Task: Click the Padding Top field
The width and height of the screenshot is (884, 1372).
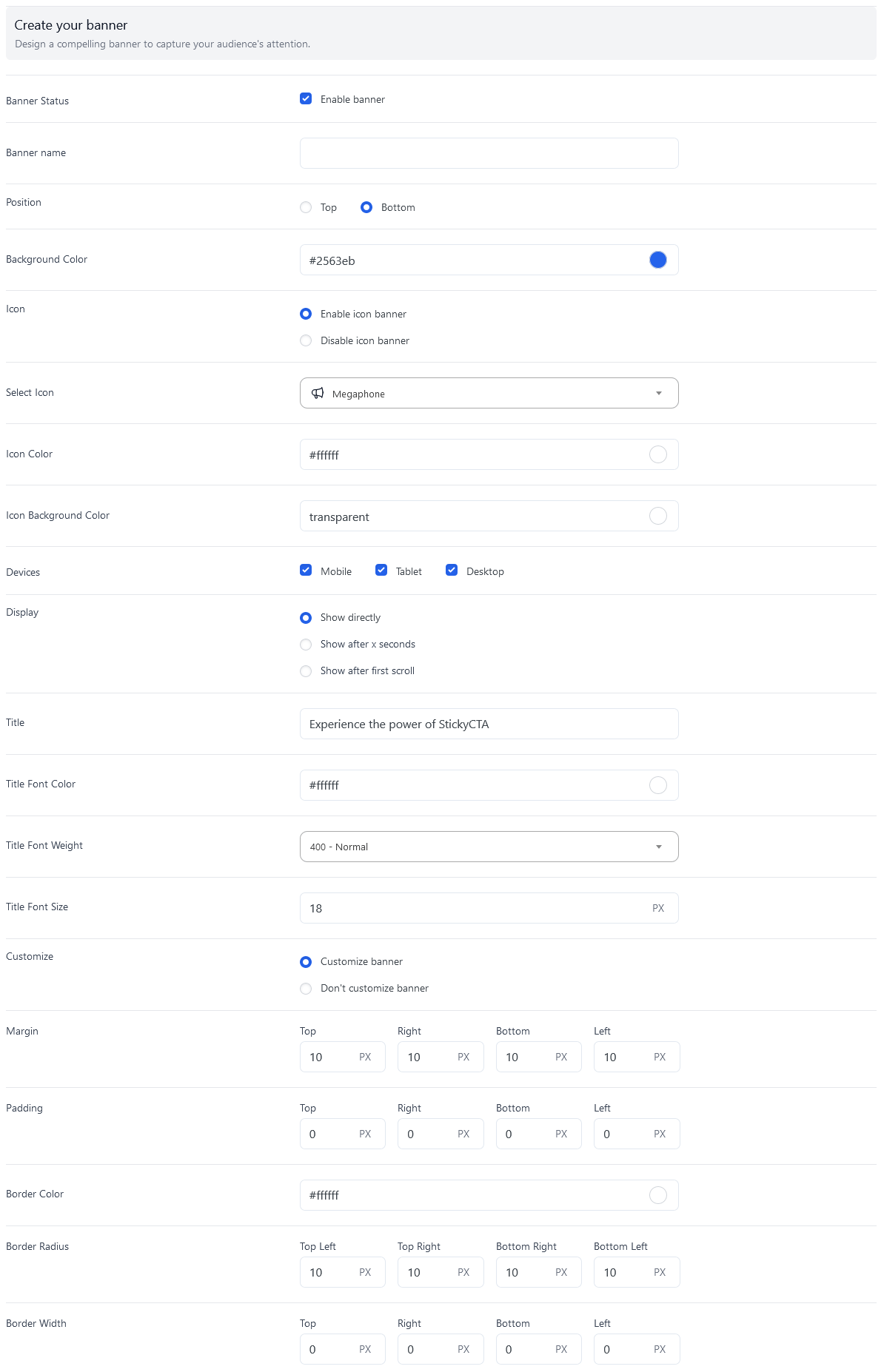Action: [343, 1134]
